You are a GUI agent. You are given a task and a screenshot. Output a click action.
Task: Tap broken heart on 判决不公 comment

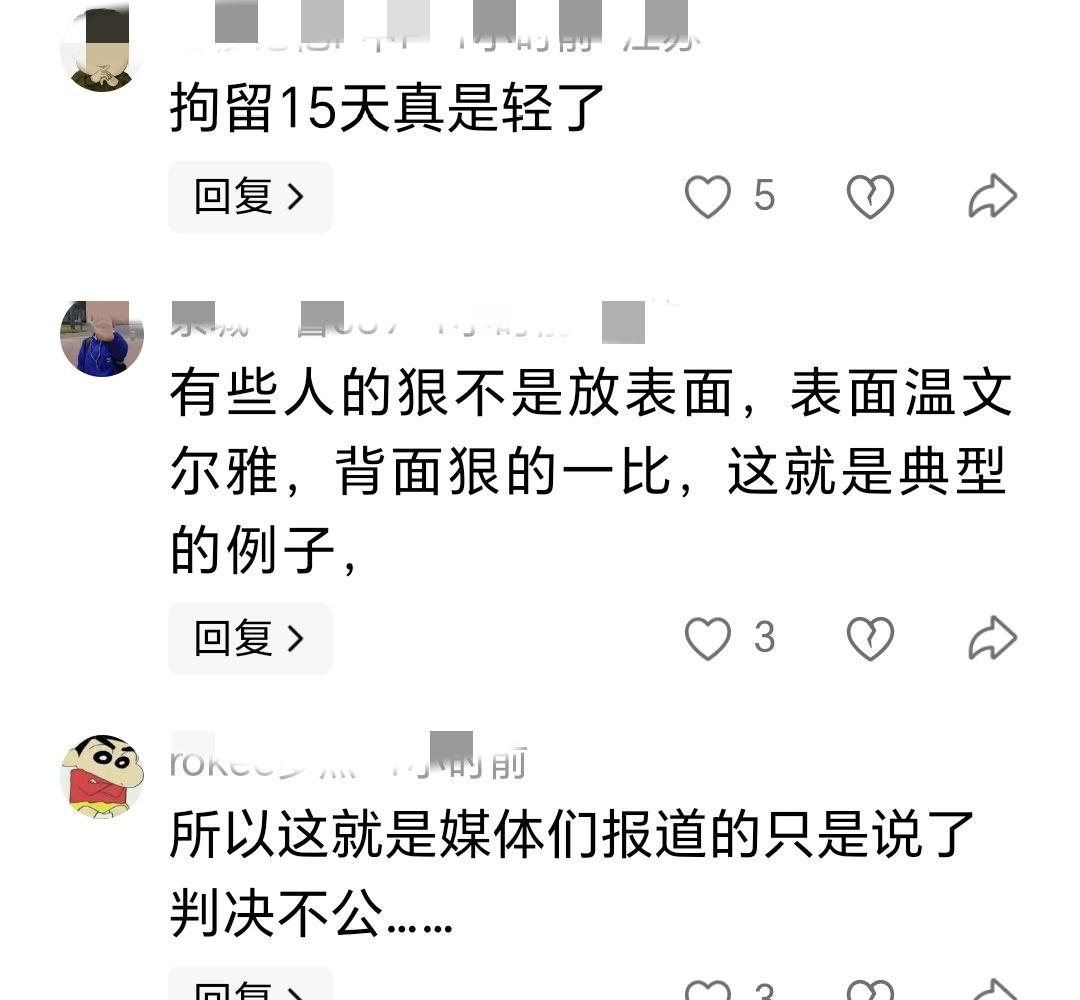click(x=870, y=990)
